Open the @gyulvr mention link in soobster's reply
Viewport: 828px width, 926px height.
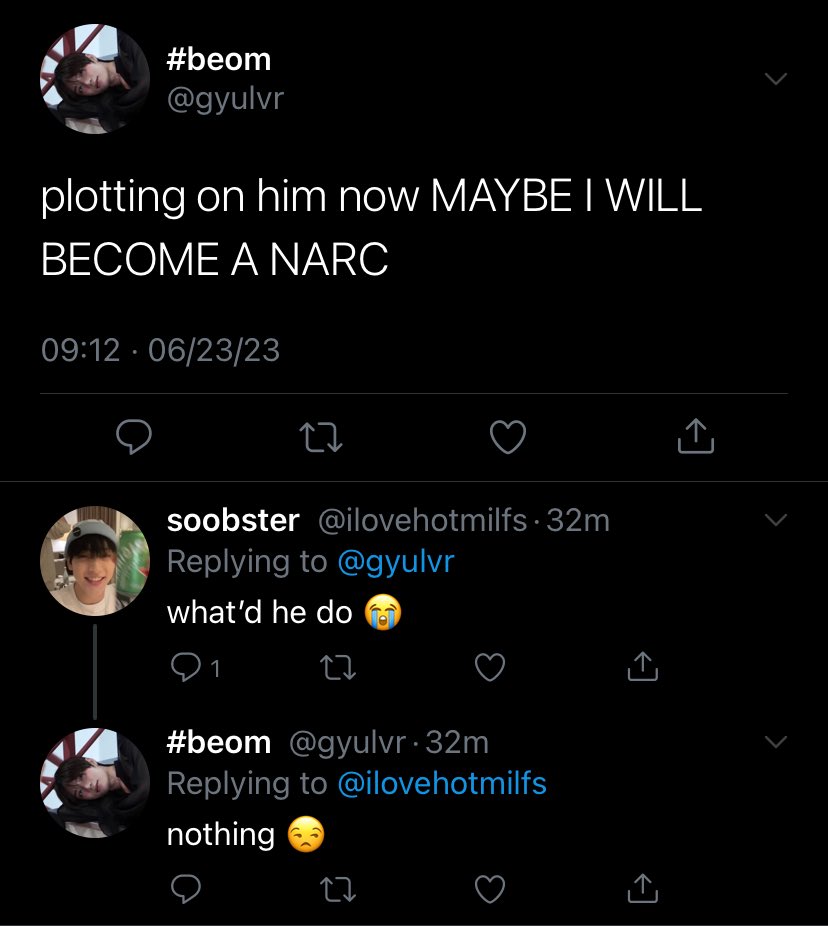(396, 561)
